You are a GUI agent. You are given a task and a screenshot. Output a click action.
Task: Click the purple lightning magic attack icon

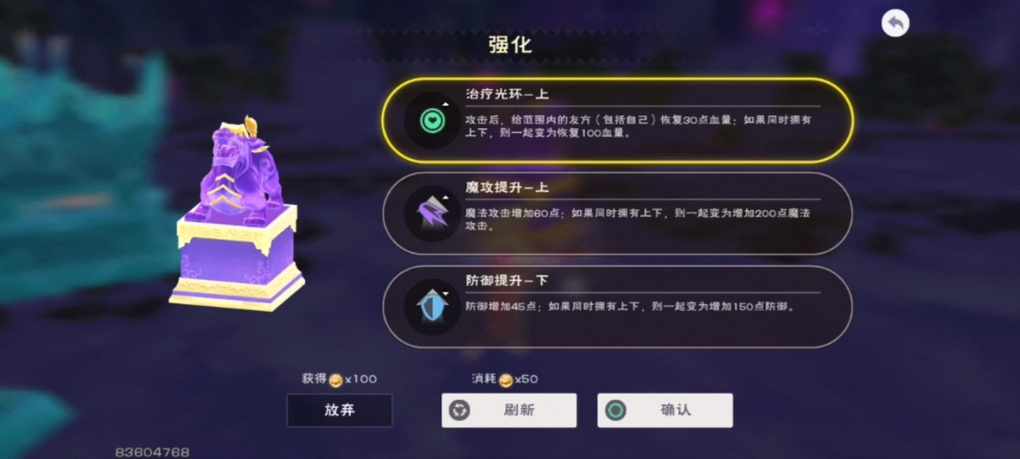[430, 213]
